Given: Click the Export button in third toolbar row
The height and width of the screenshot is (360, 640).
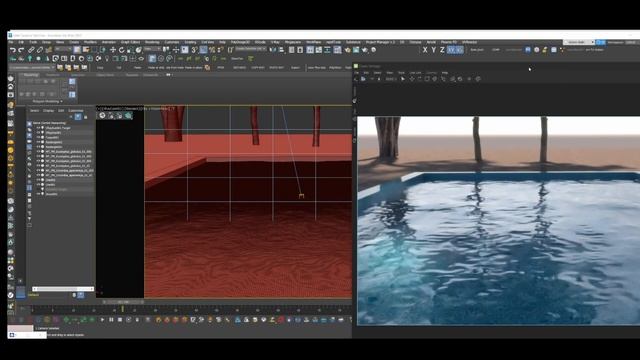Looking at the screenshot, I should pyautogui.click(x=295, y=68).
